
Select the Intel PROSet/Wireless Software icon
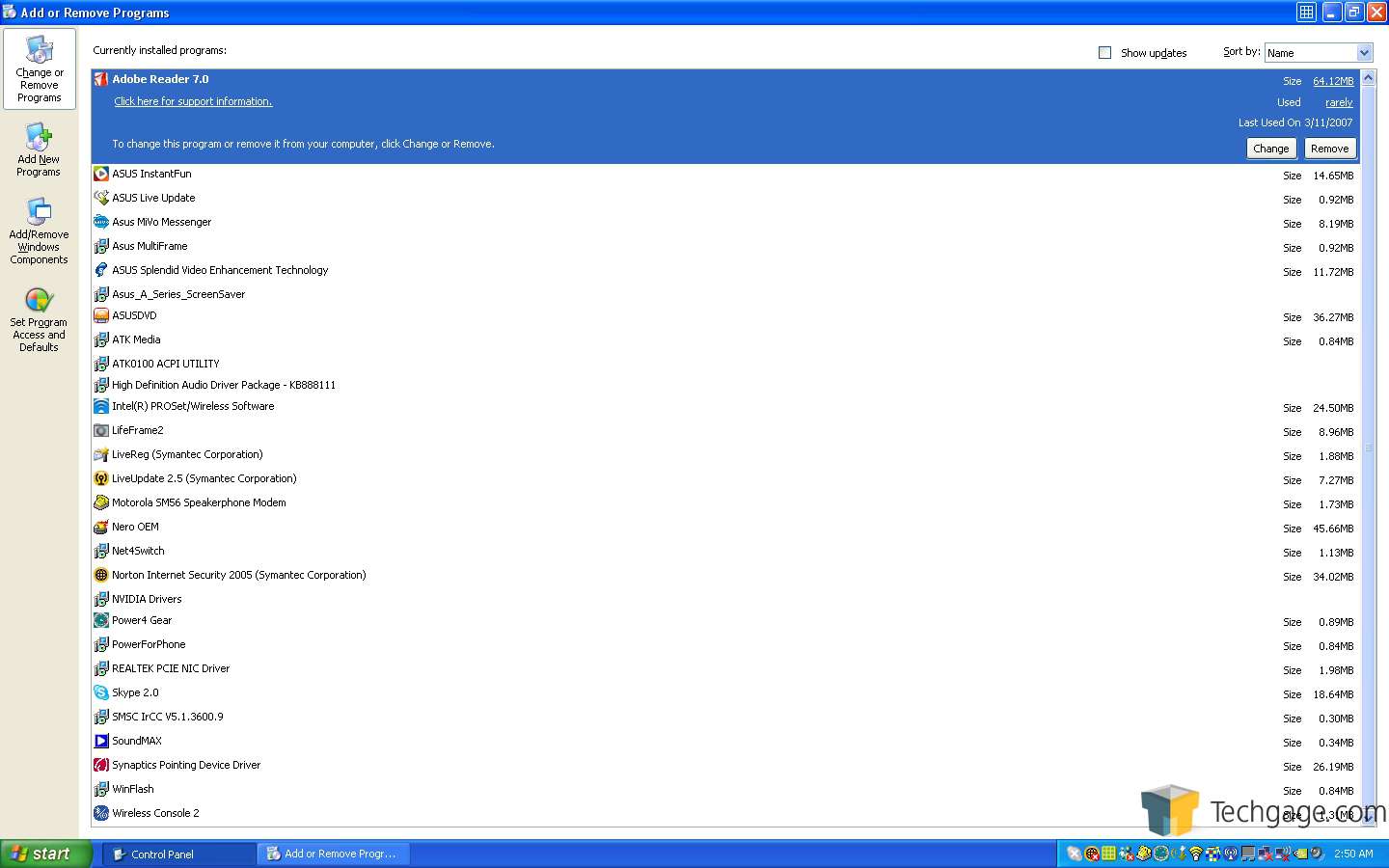pyautogui.click(x=100, y=406)
